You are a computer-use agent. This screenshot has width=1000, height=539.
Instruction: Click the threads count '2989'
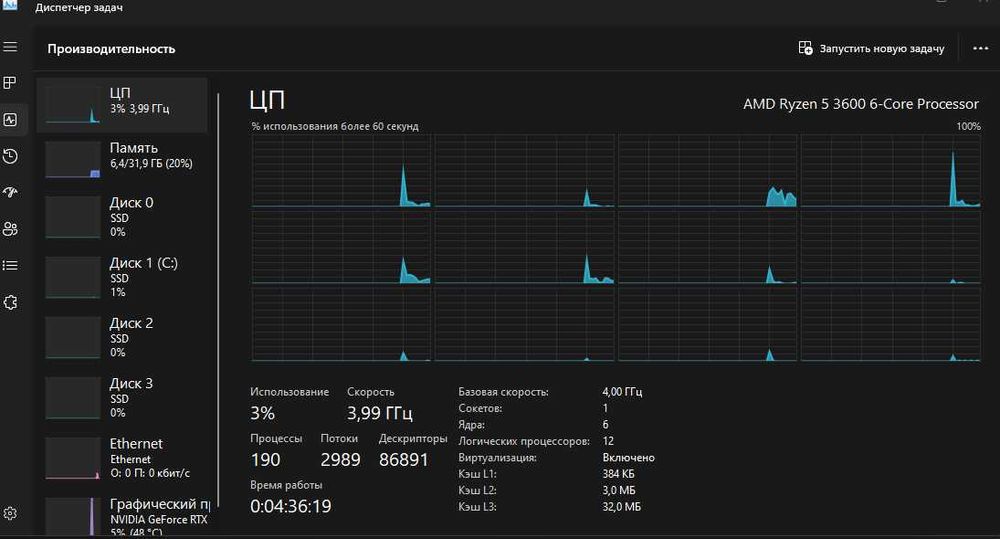pos(341,460)
